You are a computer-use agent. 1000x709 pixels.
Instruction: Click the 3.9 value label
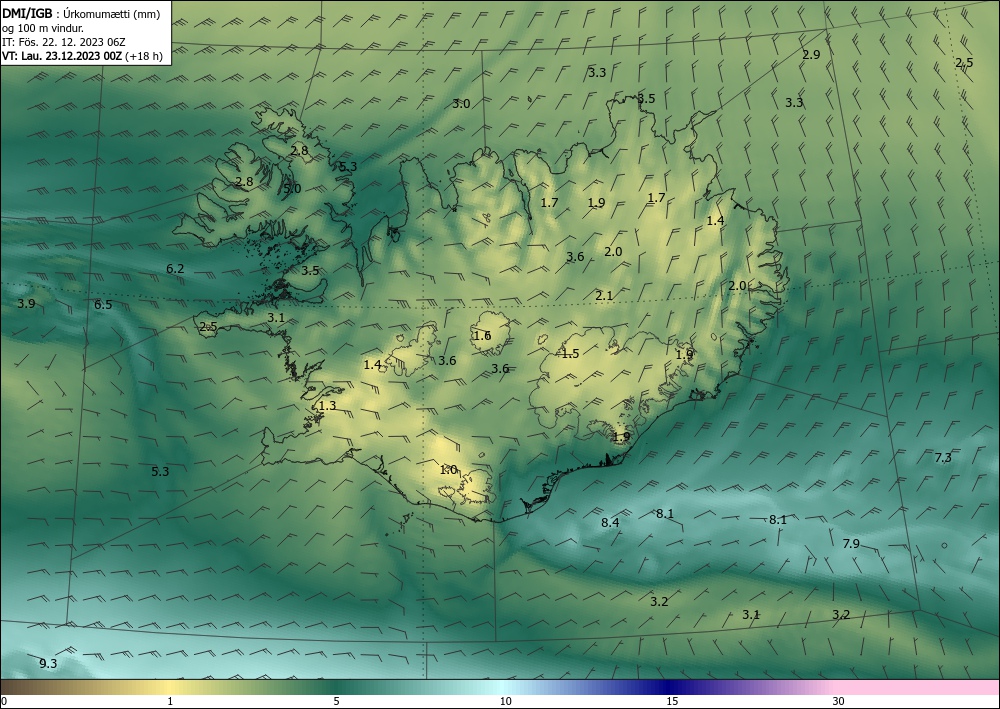[26, 303]
